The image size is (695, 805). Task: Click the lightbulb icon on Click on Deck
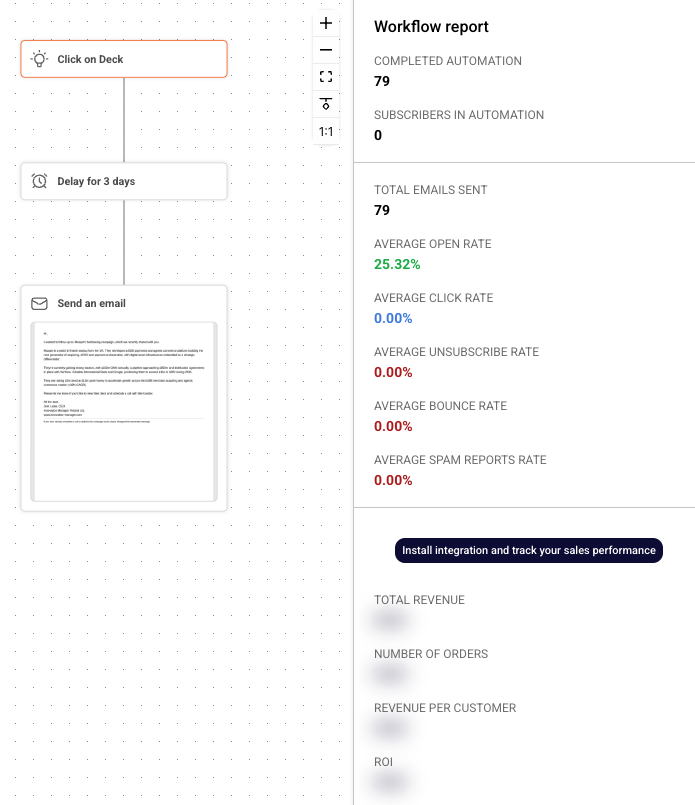(40, 59)
